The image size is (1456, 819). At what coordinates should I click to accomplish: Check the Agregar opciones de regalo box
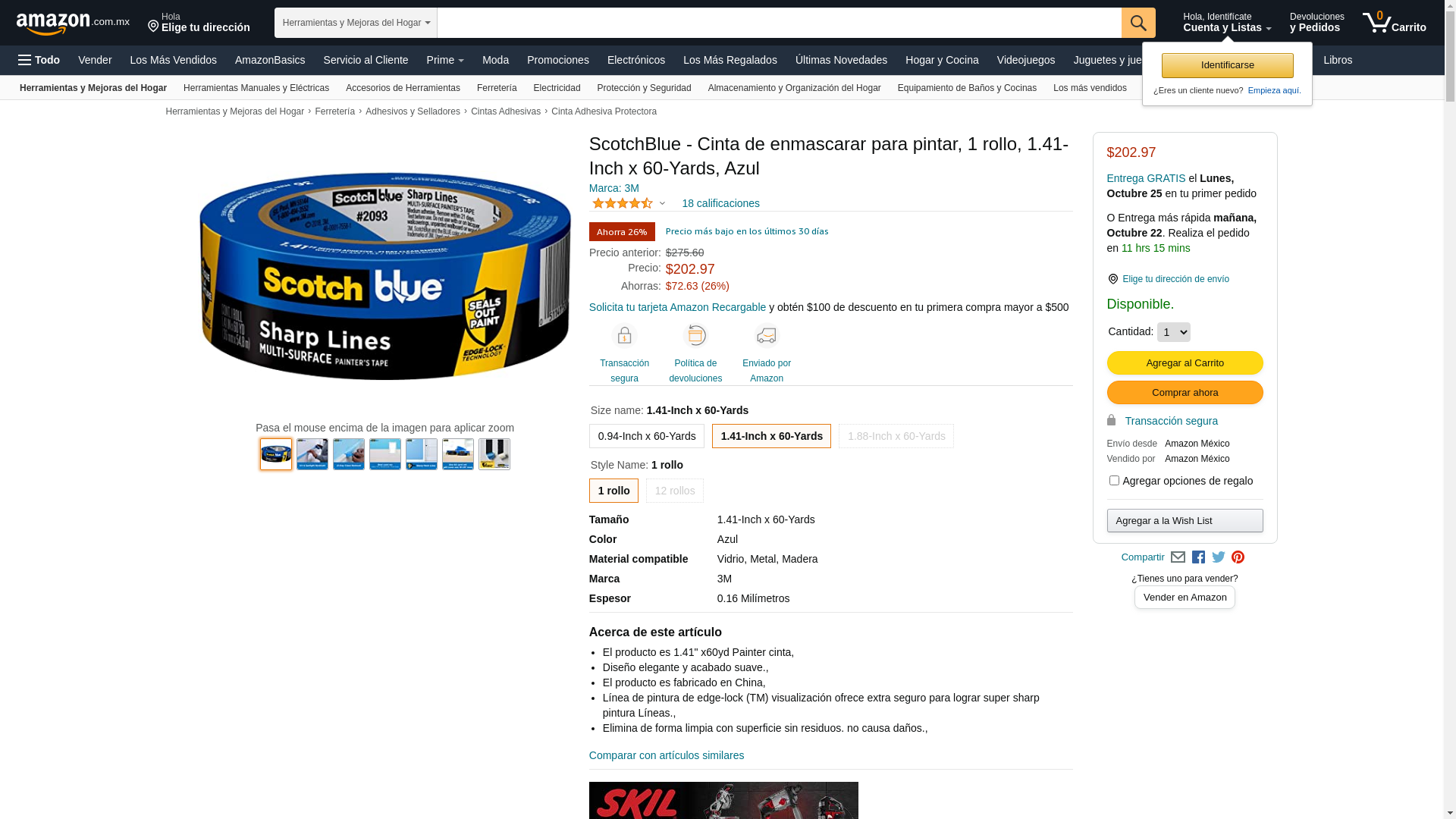pos(1114,480)
